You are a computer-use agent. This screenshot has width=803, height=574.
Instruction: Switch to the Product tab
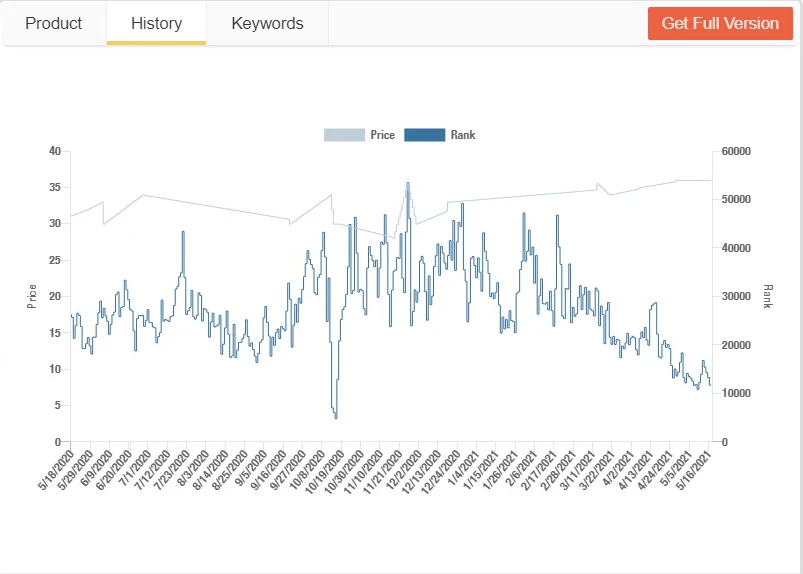[53, 24]
